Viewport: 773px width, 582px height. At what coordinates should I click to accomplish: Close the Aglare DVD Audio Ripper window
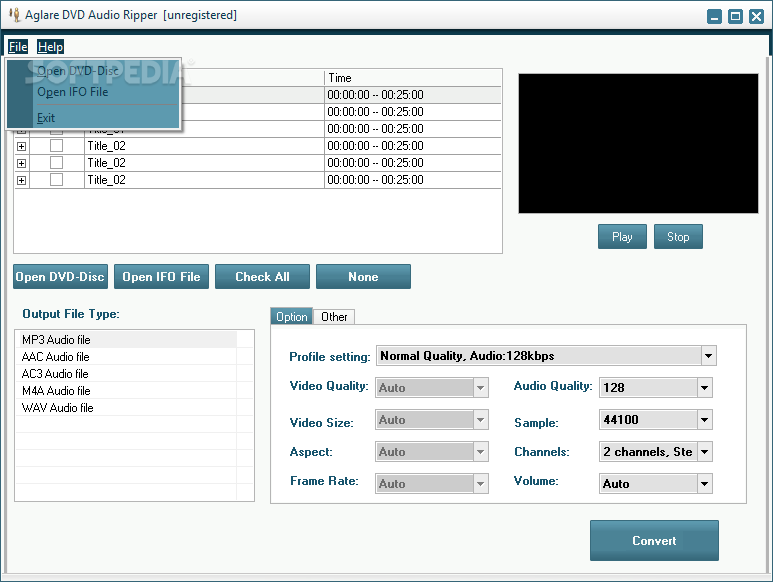[x=756, y=16]
